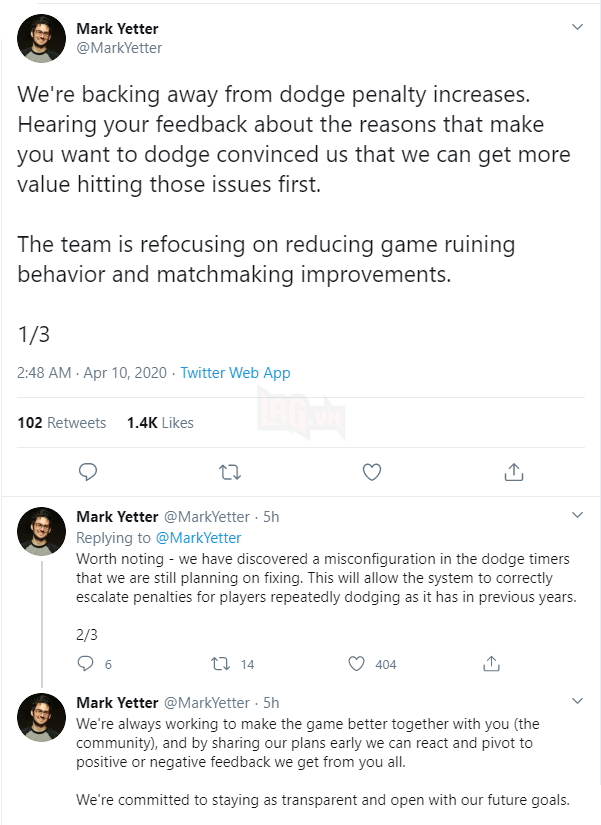601x825 pixels.
Task: View the 1.4K Likes list
Action: pyautogui.click(x=159, y=422)
